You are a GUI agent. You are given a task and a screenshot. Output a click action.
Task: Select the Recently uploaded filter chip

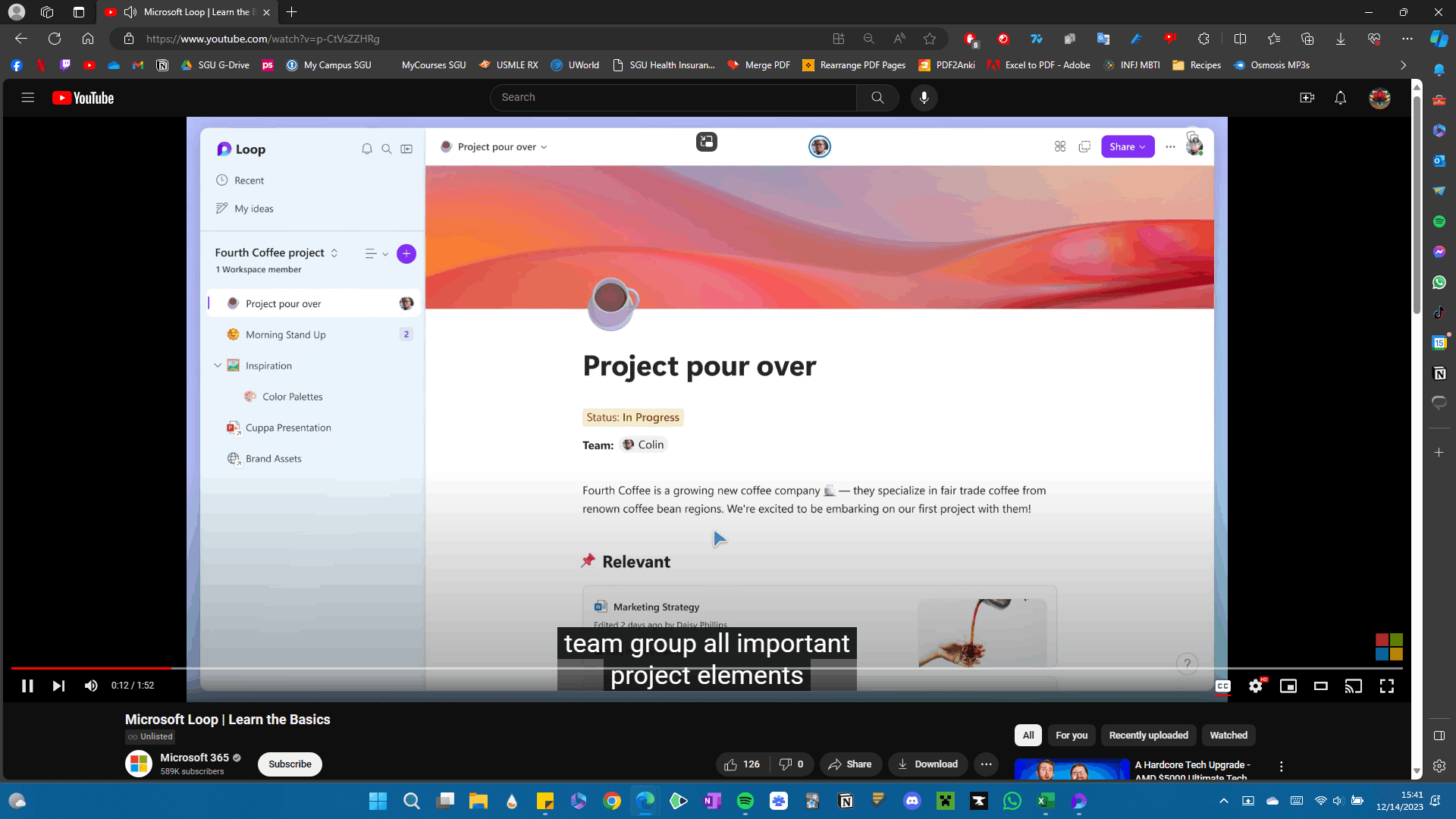pyautogui.click(x=1148, y=735)
